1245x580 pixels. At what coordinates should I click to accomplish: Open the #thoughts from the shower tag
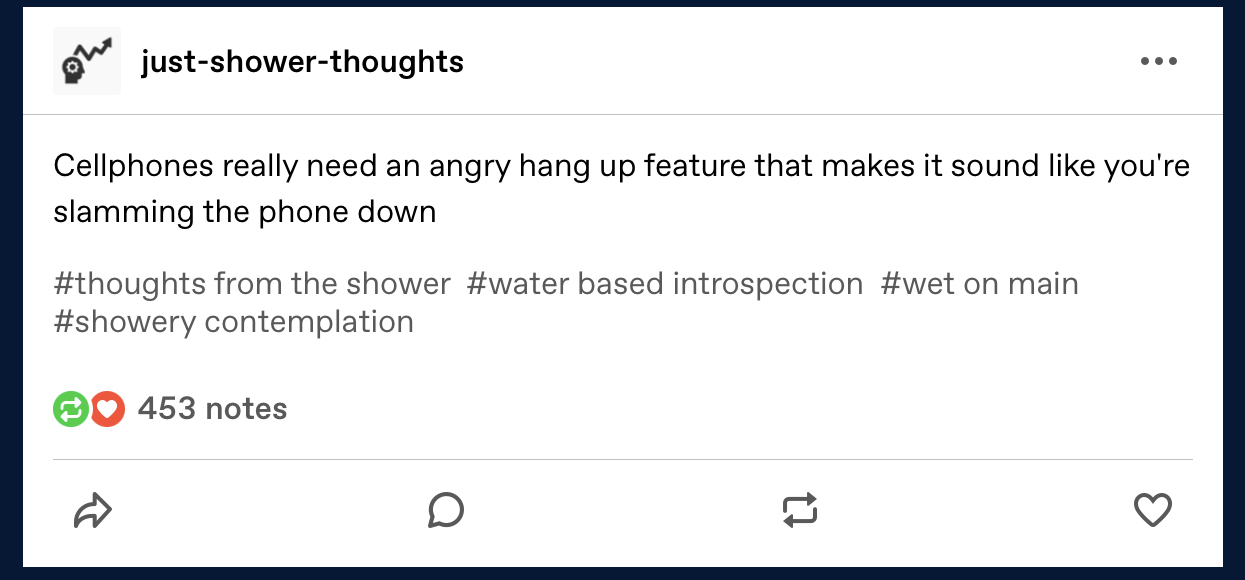(x=252, y=284)
